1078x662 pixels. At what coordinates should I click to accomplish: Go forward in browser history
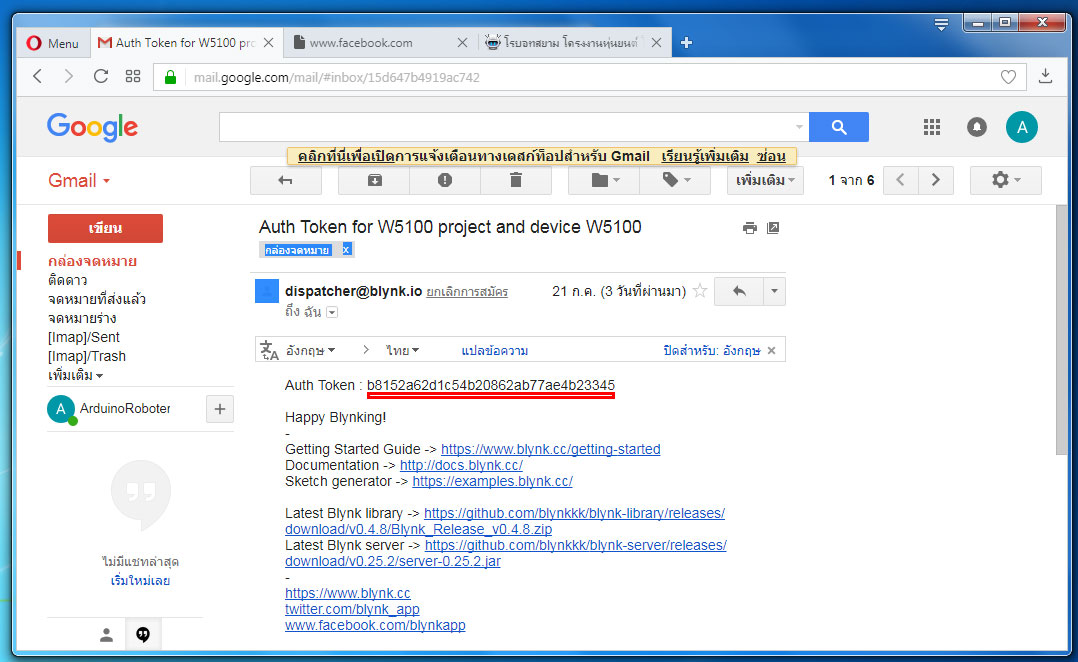(68, 76)
